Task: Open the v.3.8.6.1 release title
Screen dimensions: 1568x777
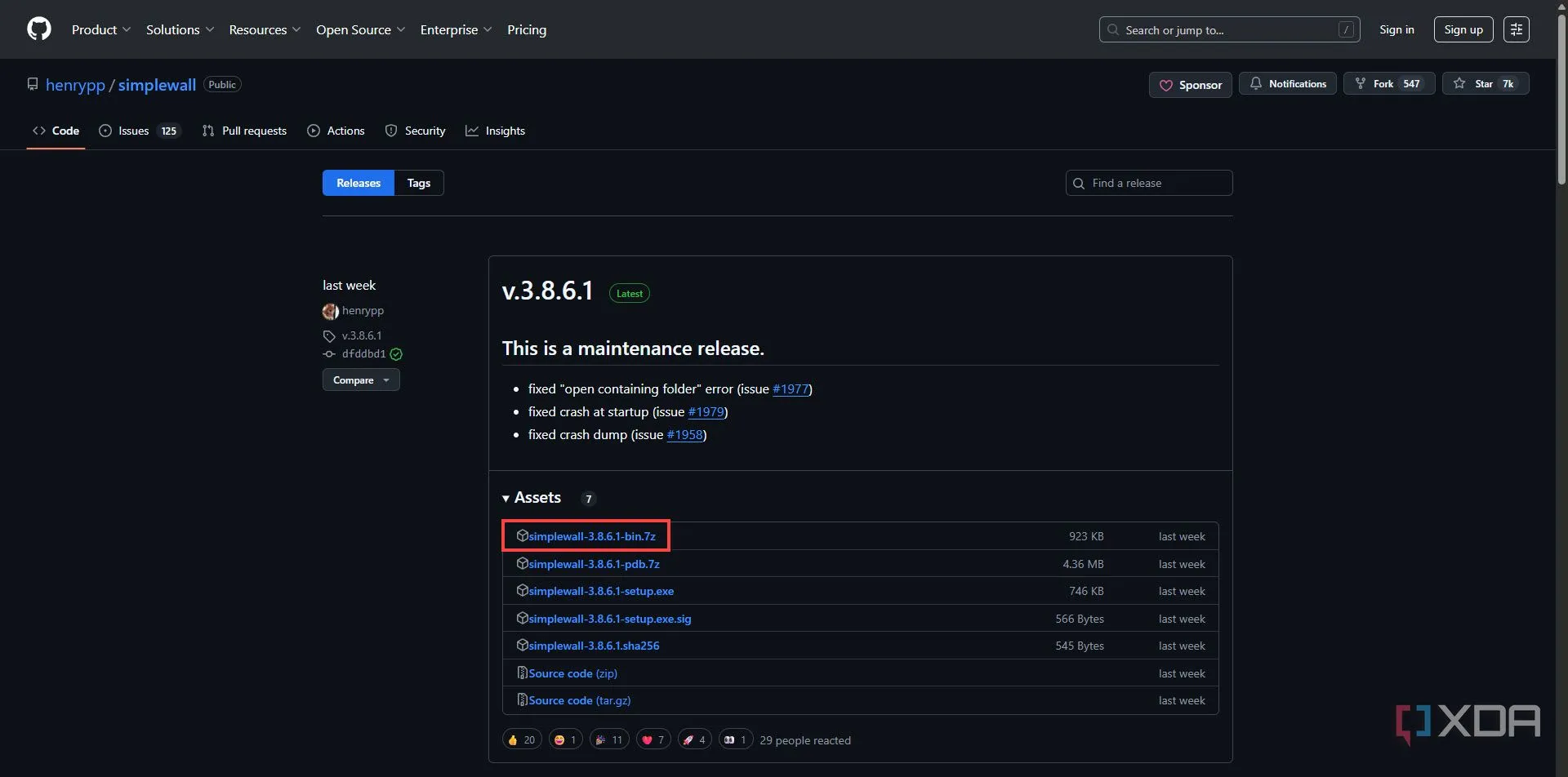Action: coord(547,291)
